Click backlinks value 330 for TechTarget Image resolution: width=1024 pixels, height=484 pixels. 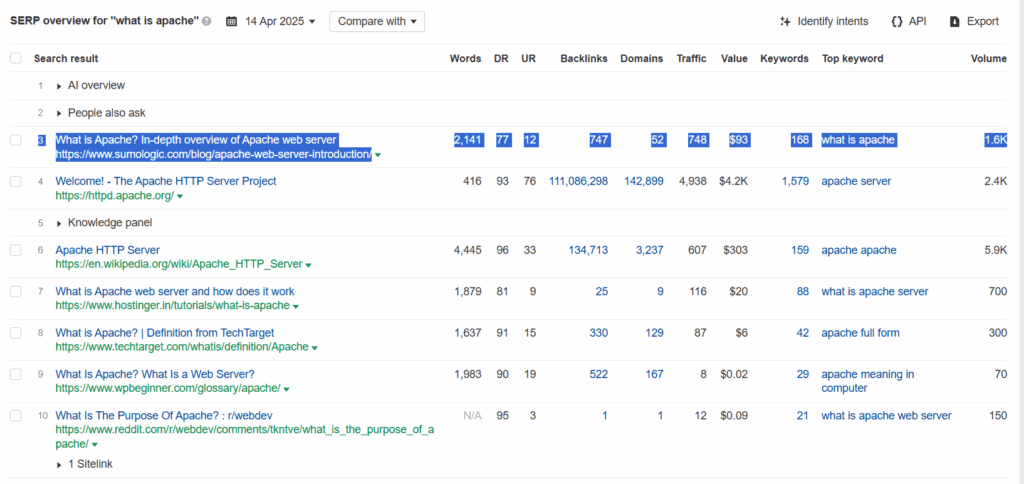599,332
